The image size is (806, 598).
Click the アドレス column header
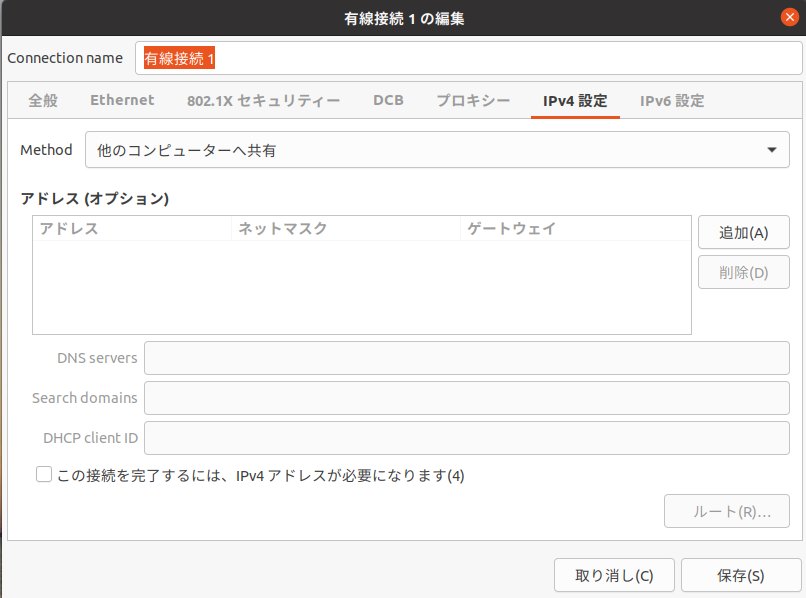tap(132, 228)
